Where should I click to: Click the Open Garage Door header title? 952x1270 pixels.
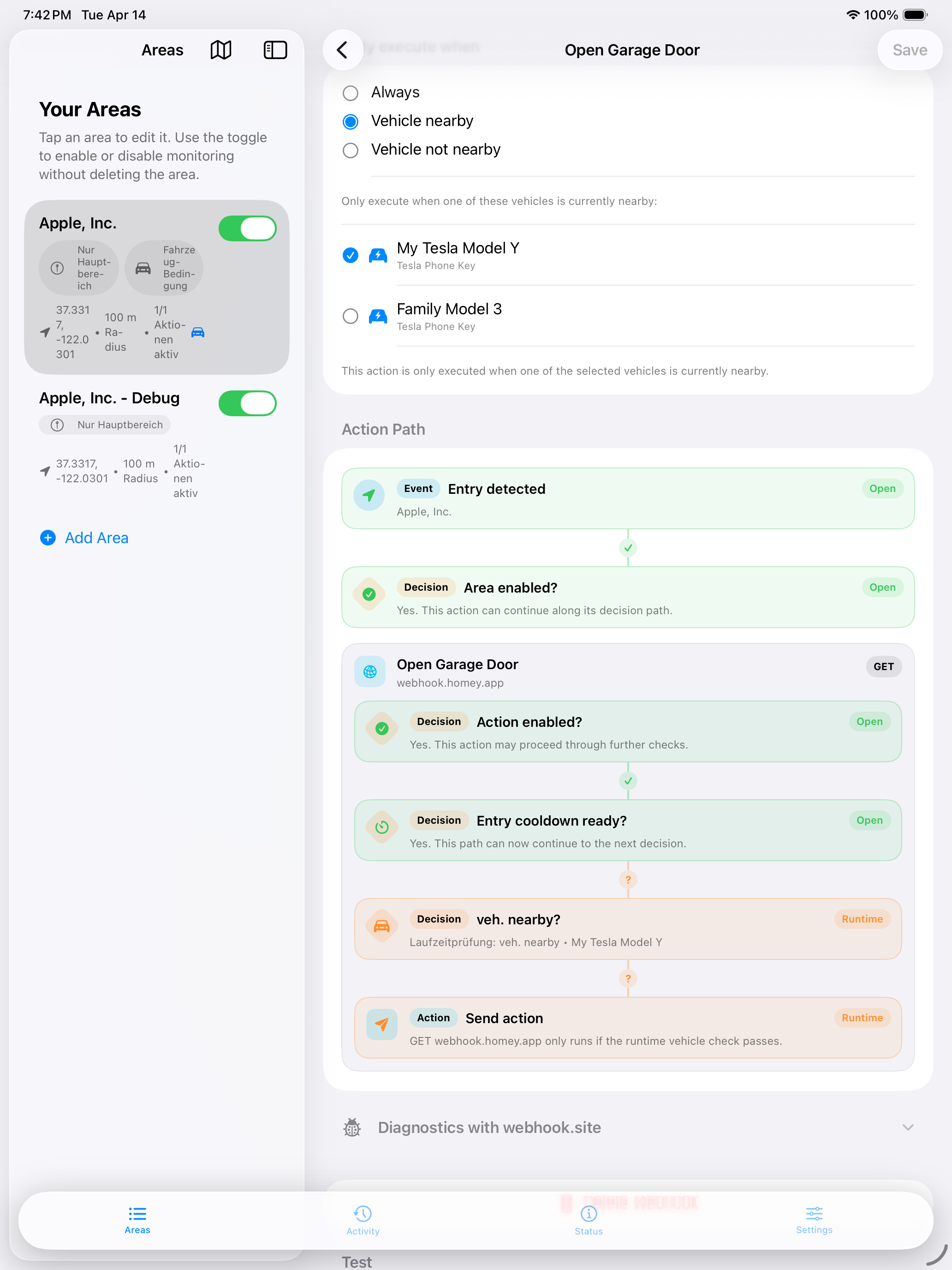click(632, 50)
